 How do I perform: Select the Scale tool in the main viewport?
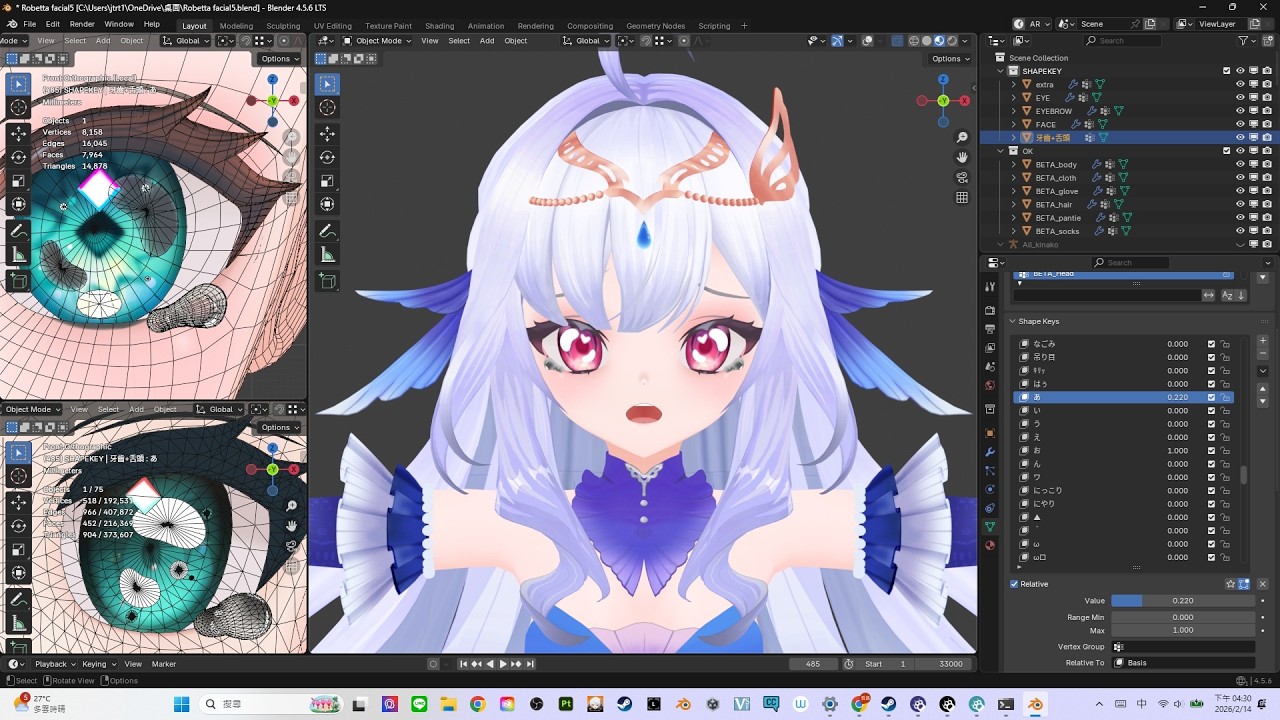(328, 181)
